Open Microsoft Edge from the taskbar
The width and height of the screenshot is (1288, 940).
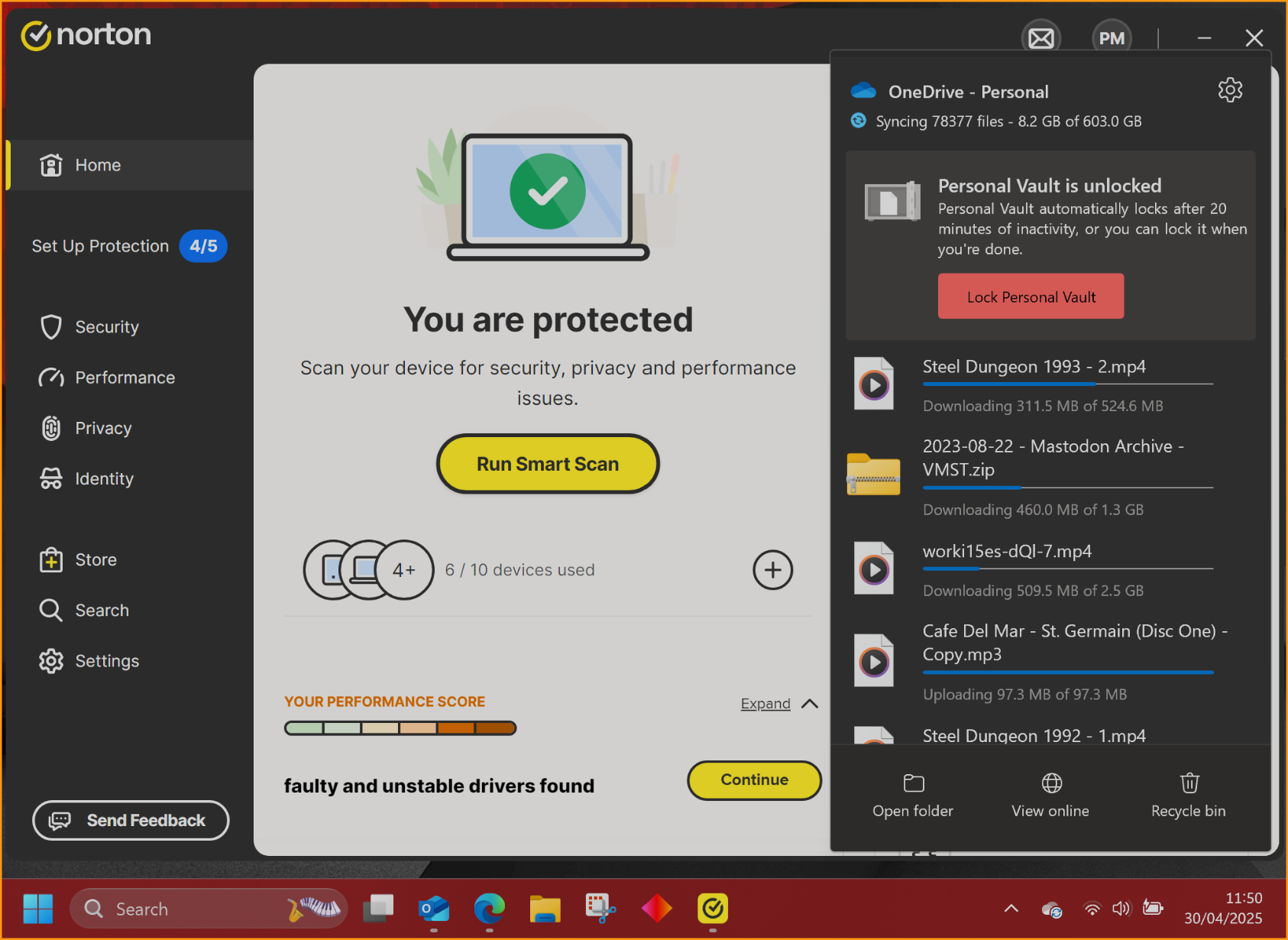(490, 909)
